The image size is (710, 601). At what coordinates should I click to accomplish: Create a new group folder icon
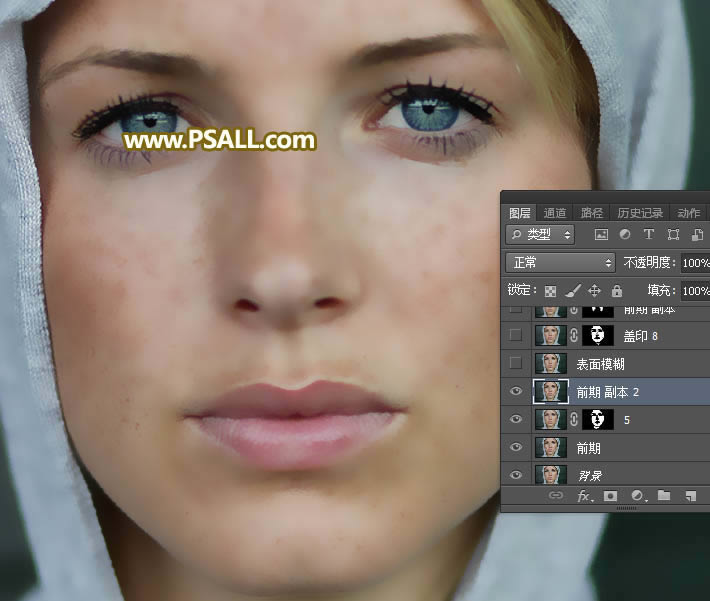(664, 496)
